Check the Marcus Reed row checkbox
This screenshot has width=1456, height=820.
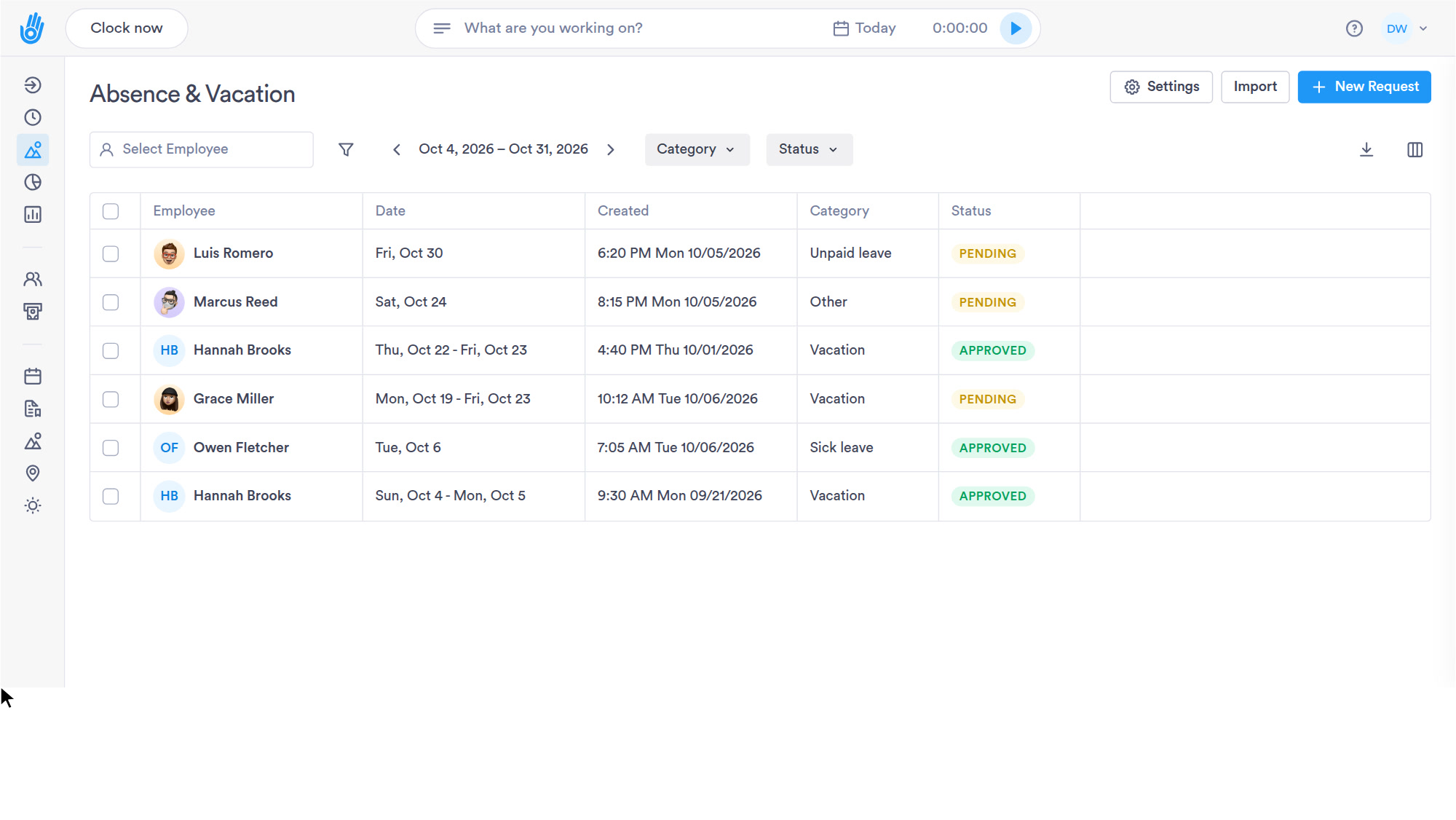pyautogui.click(x=111, y=302)
